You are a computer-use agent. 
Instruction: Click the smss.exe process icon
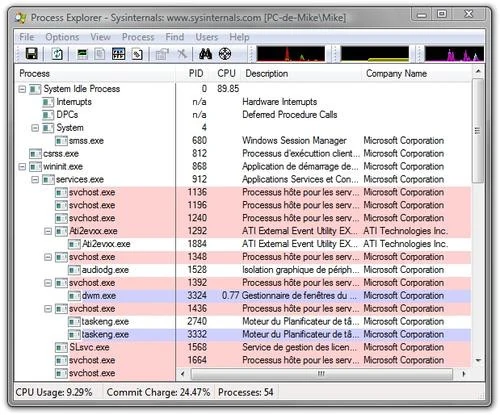pos(61,141)
